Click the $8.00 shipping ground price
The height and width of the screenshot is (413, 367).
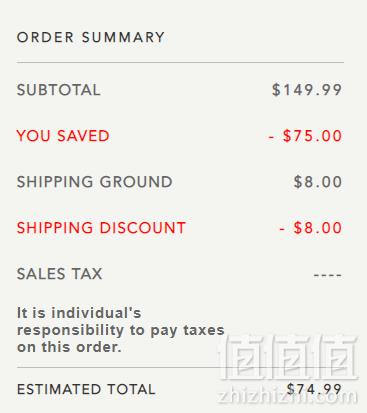tap(318, 182)
